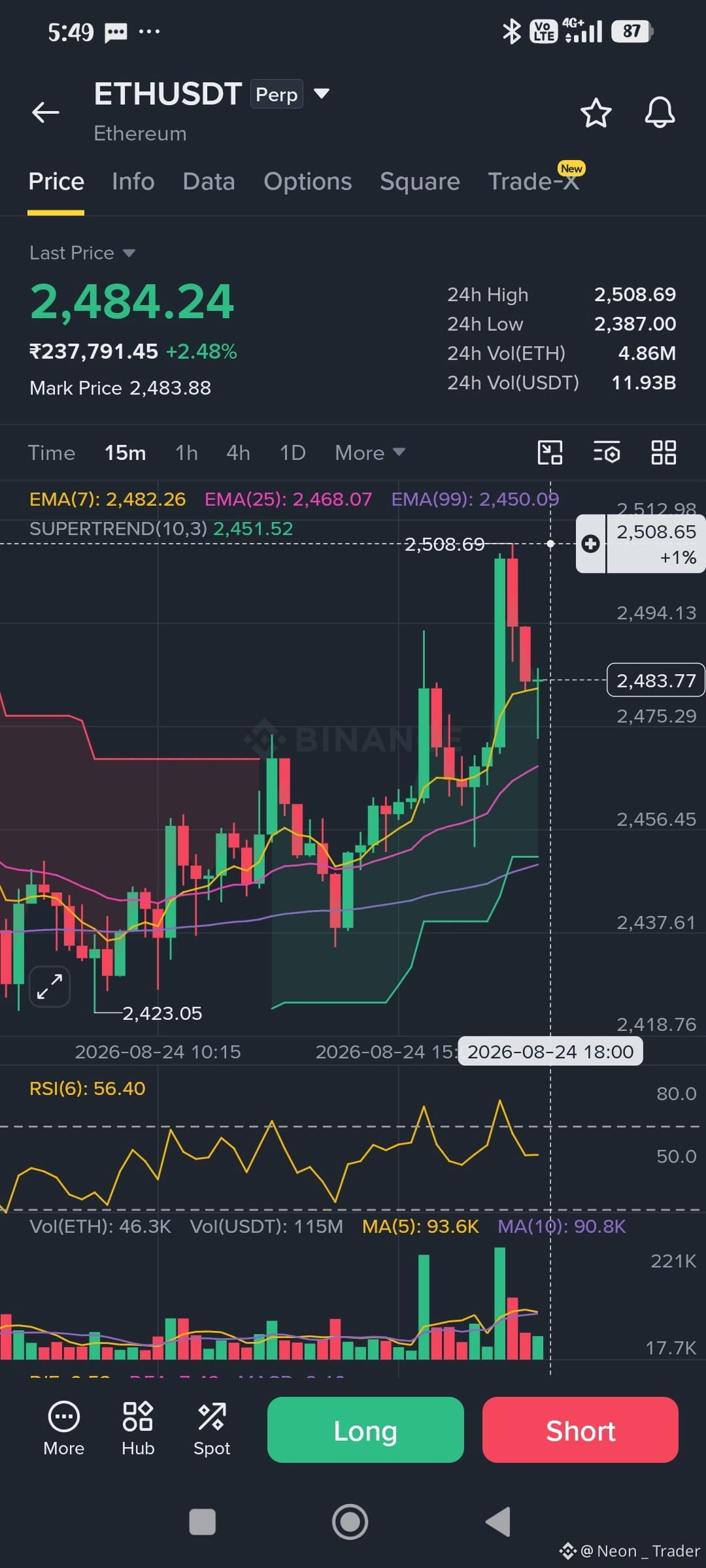Image resolution: width=706 pixels, height=1568 pixels.
Task: Tap the MA(5): 93.6K volume label
Action: (421, 1226)
